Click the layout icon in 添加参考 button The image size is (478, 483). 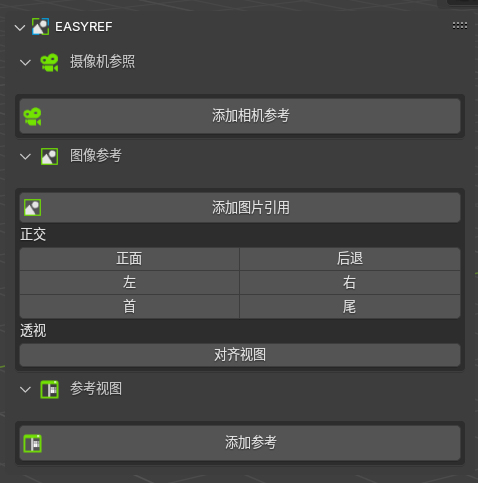pyautogui.click(x=32, y=444)
